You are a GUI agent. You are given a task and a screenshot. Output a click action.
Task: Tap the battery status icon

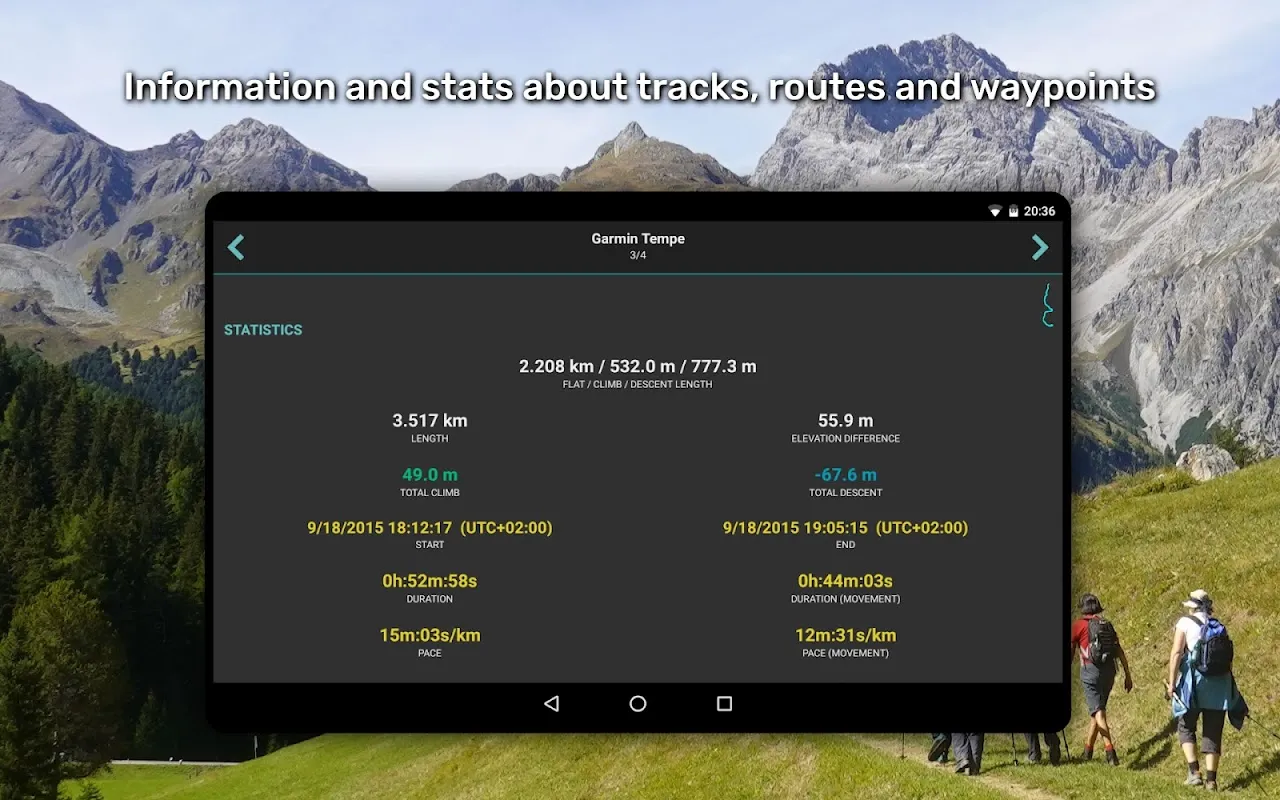1012,211
